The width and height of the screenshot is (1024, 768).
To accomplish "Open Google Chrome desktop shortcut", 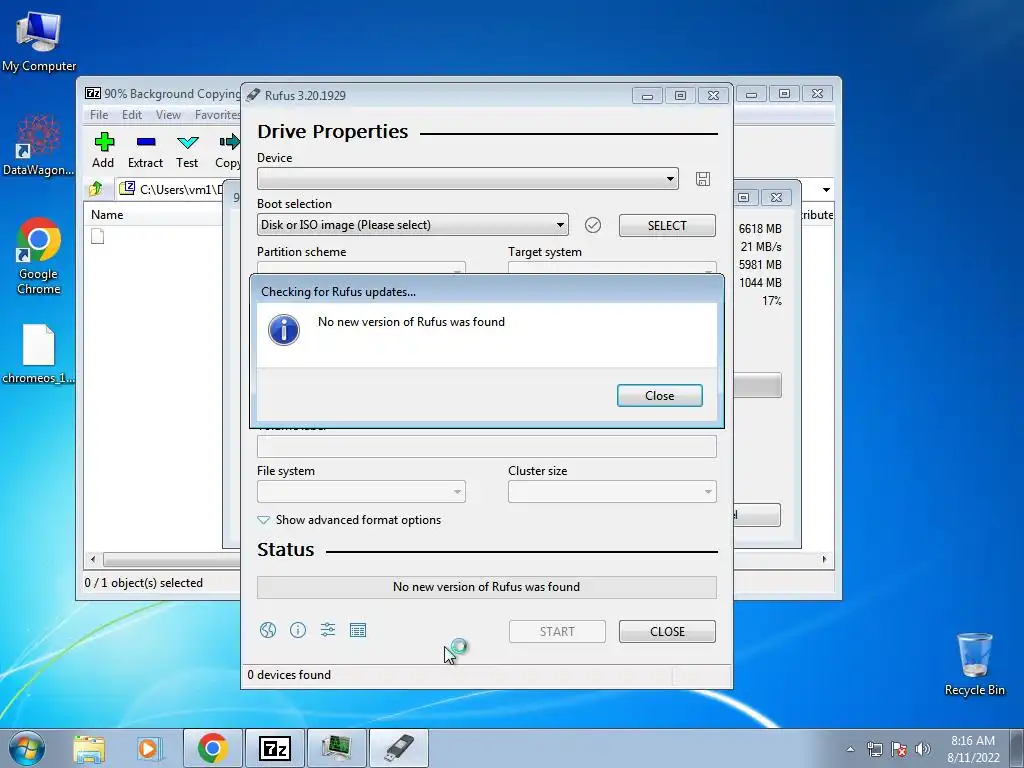I will click(x=39, y=256).
